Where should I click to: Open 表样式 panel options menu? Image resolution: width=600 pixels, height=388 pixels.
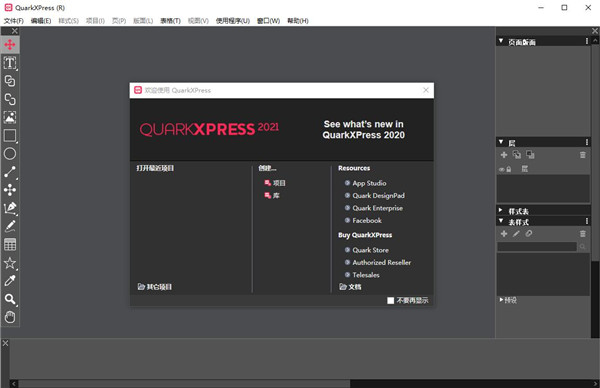pyautogui.click(x=587, y=221)
